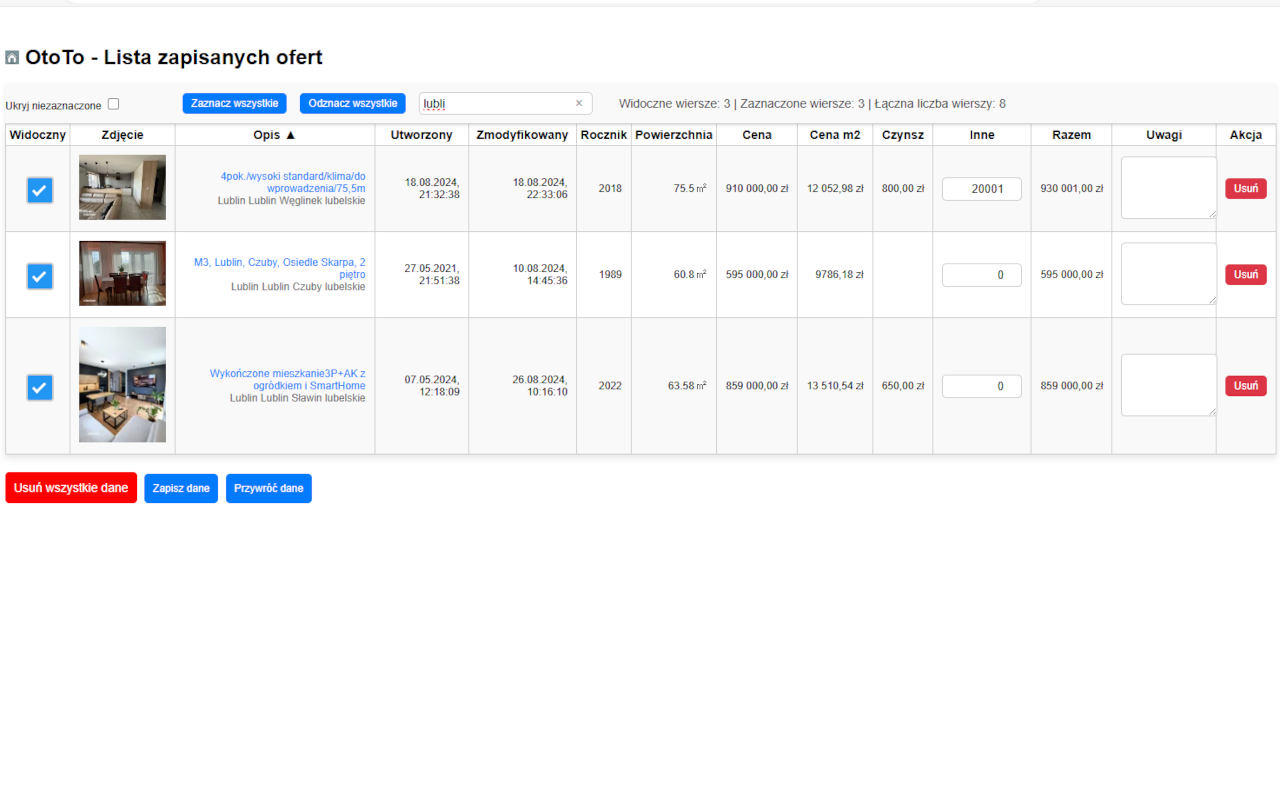Open the photo of the Węglinek apartment
This screenshot has width=1280, height=800.
(123, 188)
